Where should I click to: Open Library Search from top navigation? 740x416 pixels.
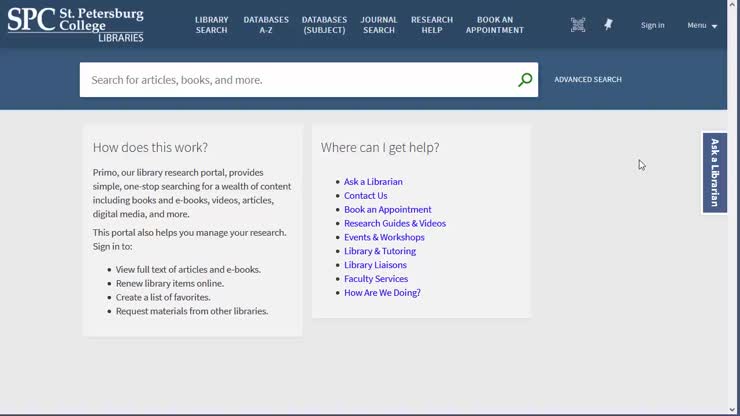click(x=211, y=25)
